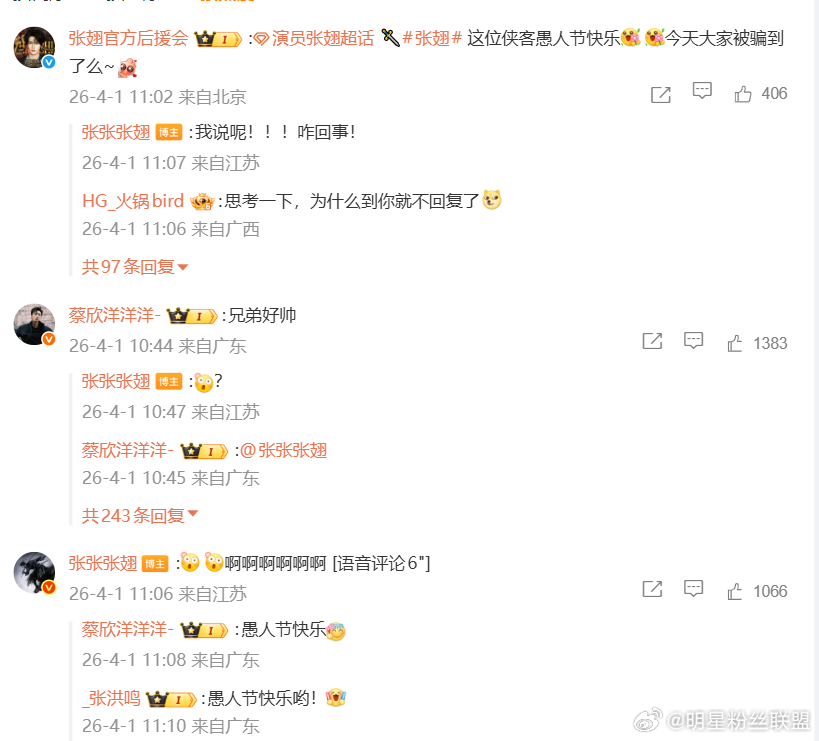Expand 共97条回复 replies

tap(134, 267)
